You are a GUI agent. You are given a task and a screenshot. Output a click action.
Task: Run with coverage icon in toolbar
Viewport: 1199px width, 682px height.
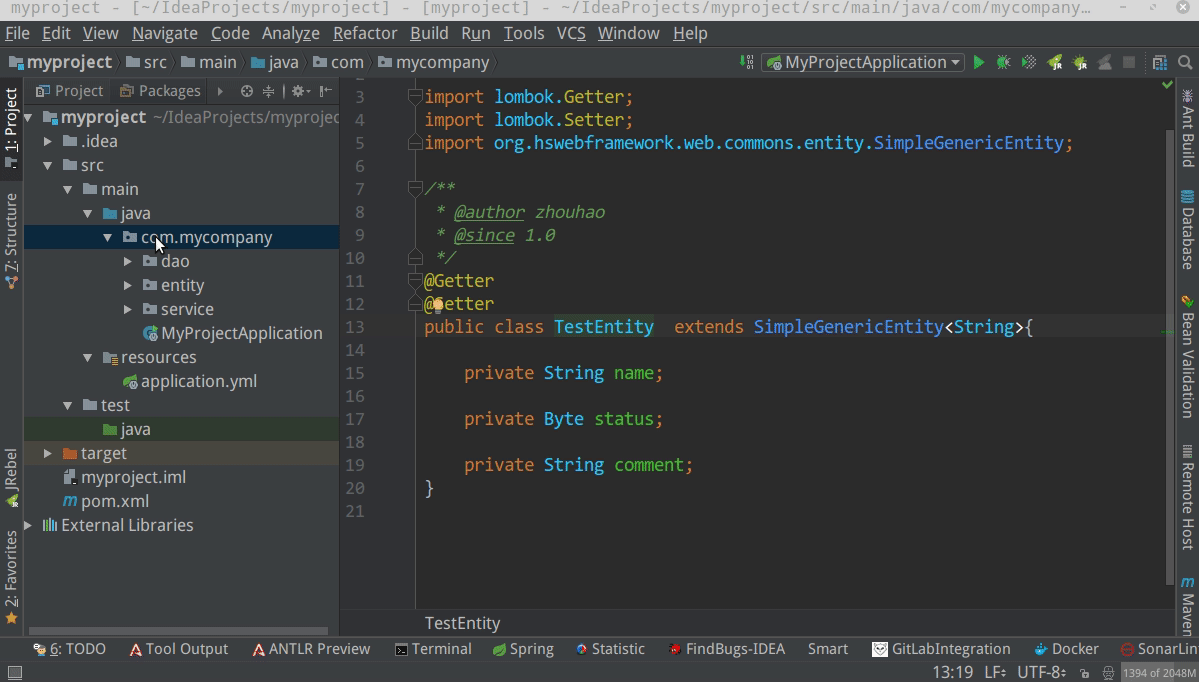[x=1029, y=63]
